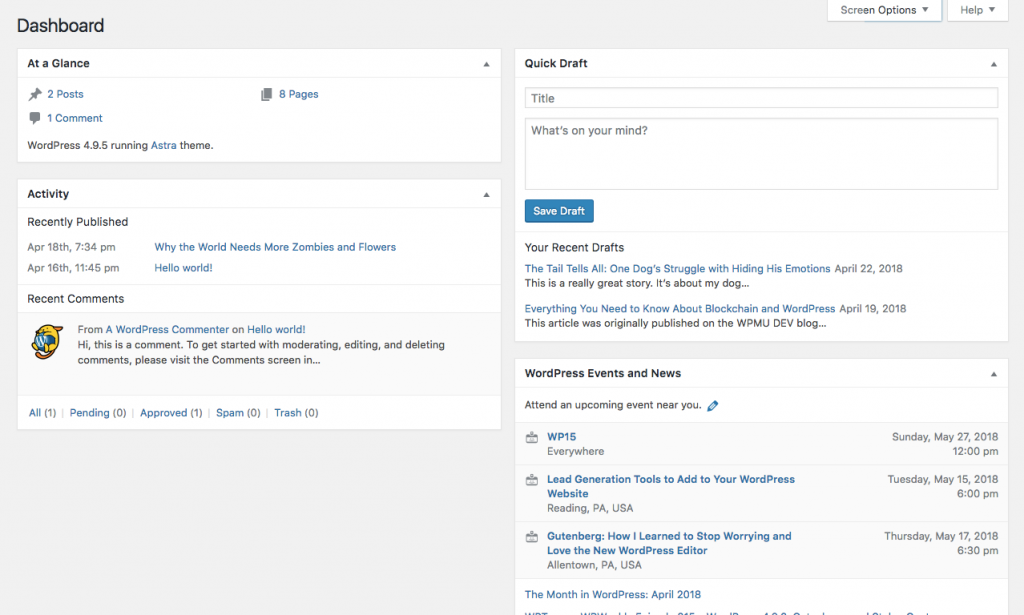Click the Quick Draft Title field

(761, 98)
